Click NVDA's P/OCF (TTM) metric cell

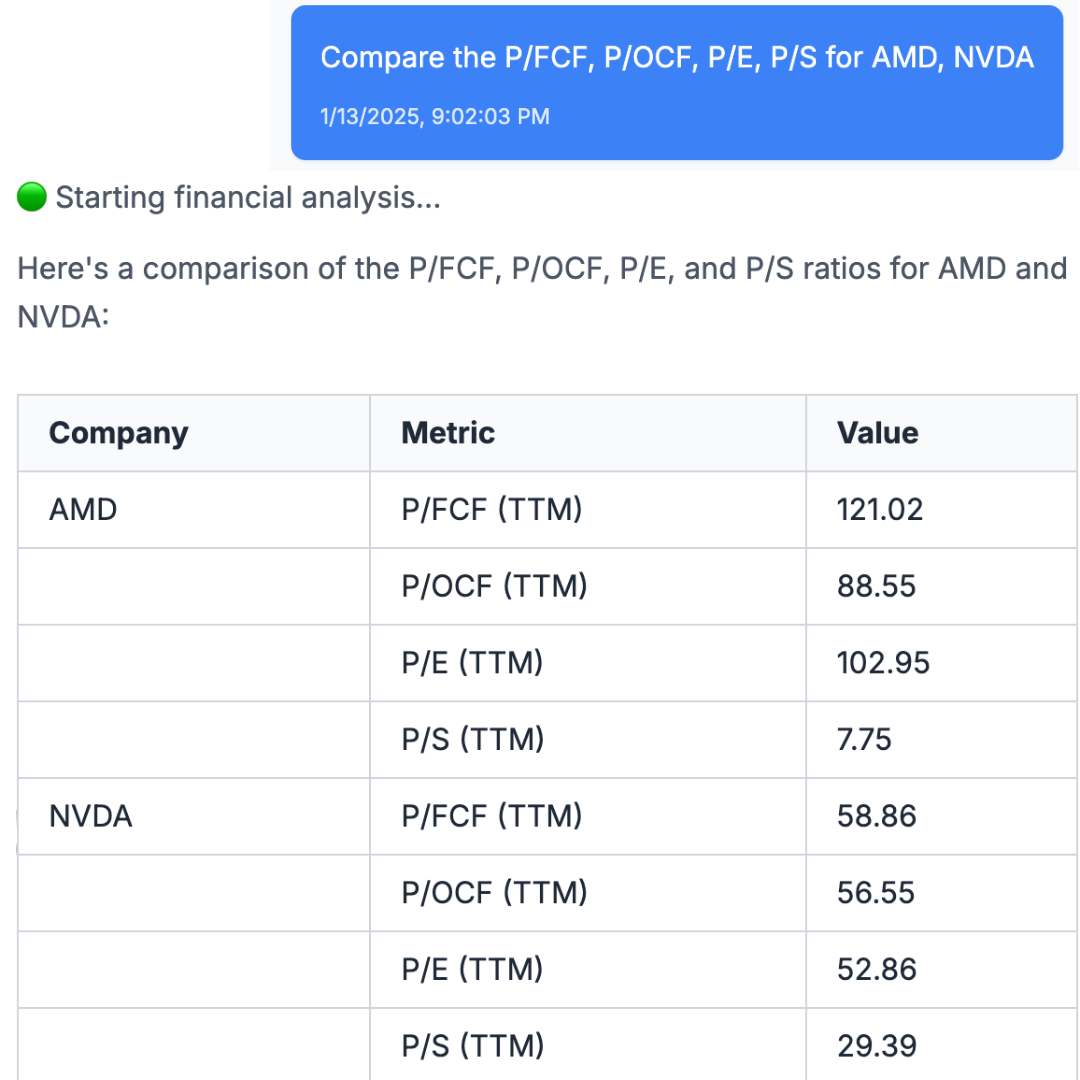click(494, 893)
